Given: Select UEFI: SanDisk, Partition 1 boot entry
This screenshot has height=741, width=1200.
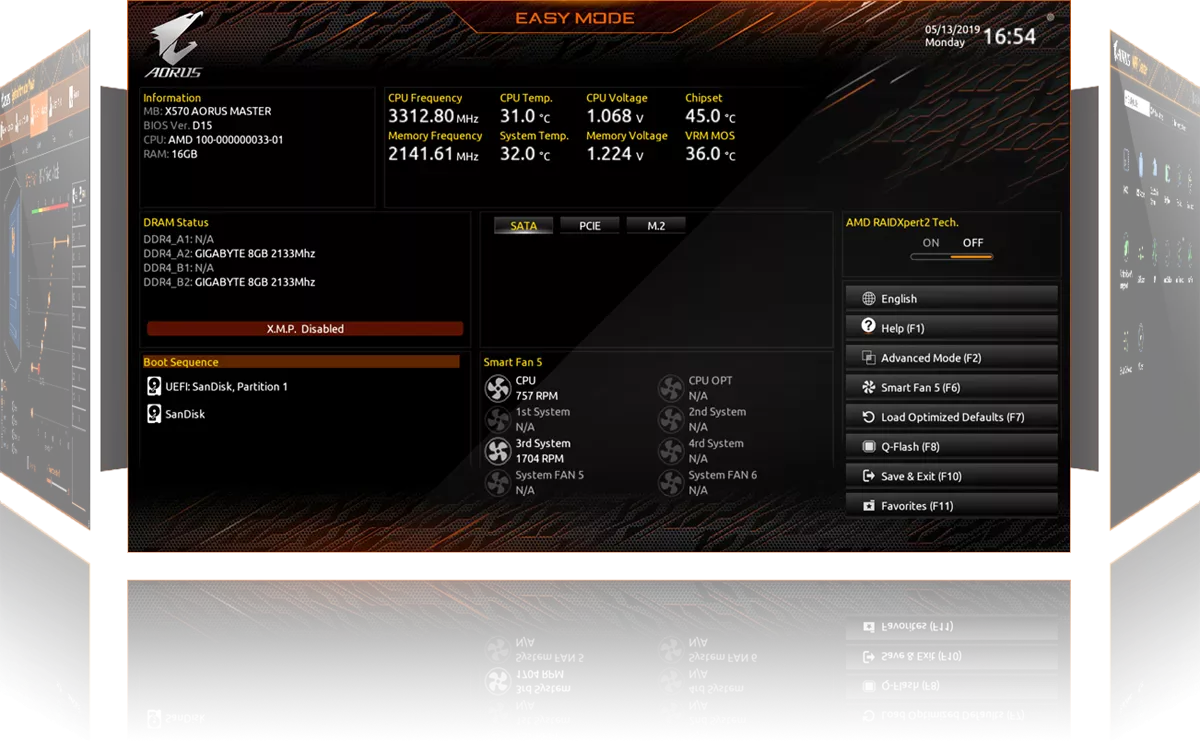Looking at the screenshot, I should click(x=226, y=386).
